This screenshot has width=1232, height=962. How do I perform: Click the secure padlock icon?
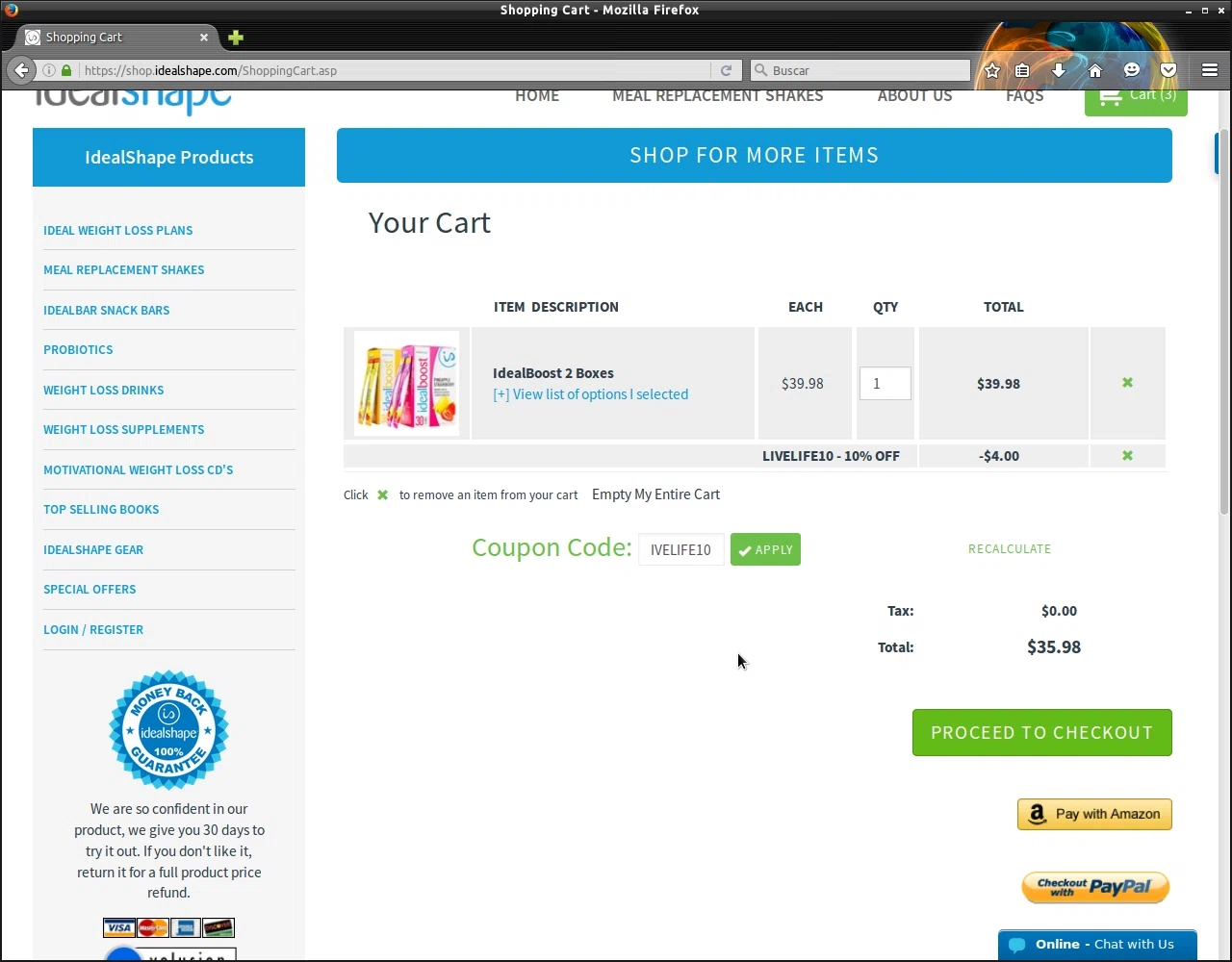pos(66,70)
